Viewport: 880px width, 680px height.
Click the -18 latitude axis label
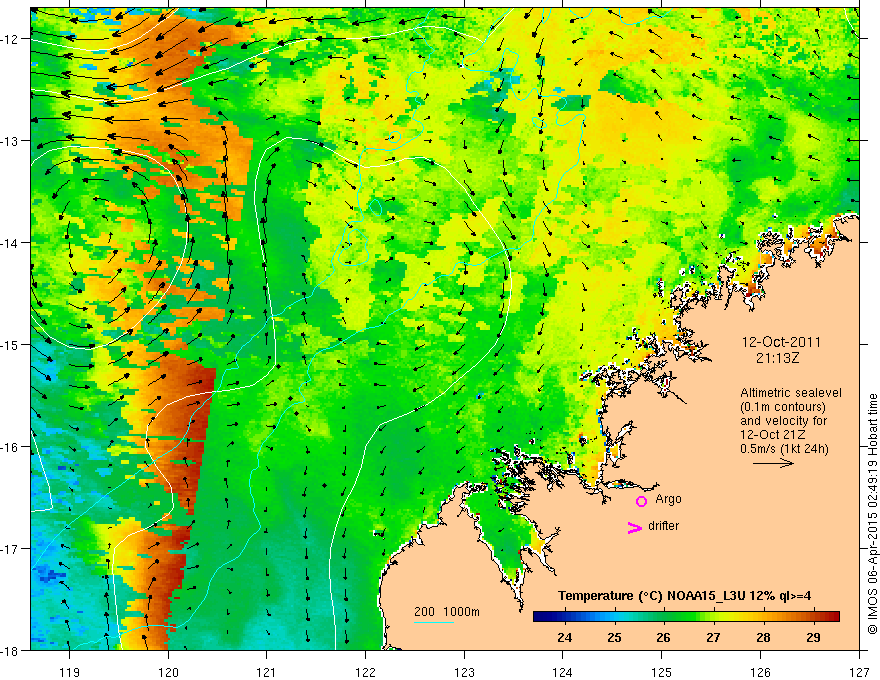[10, 650]
